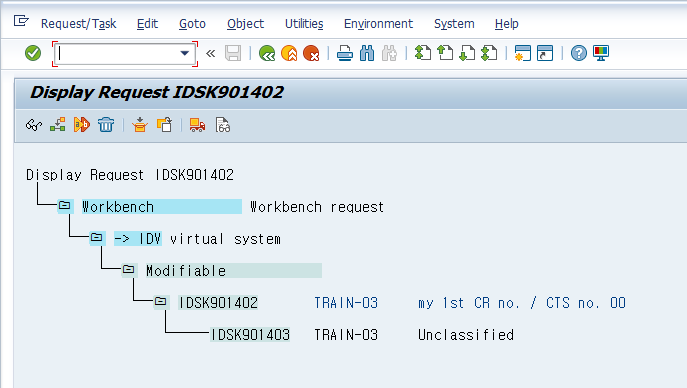
Task: Click the window menu icon left of Request/Task
Action: pyautogui.click(x=21, y=21)
